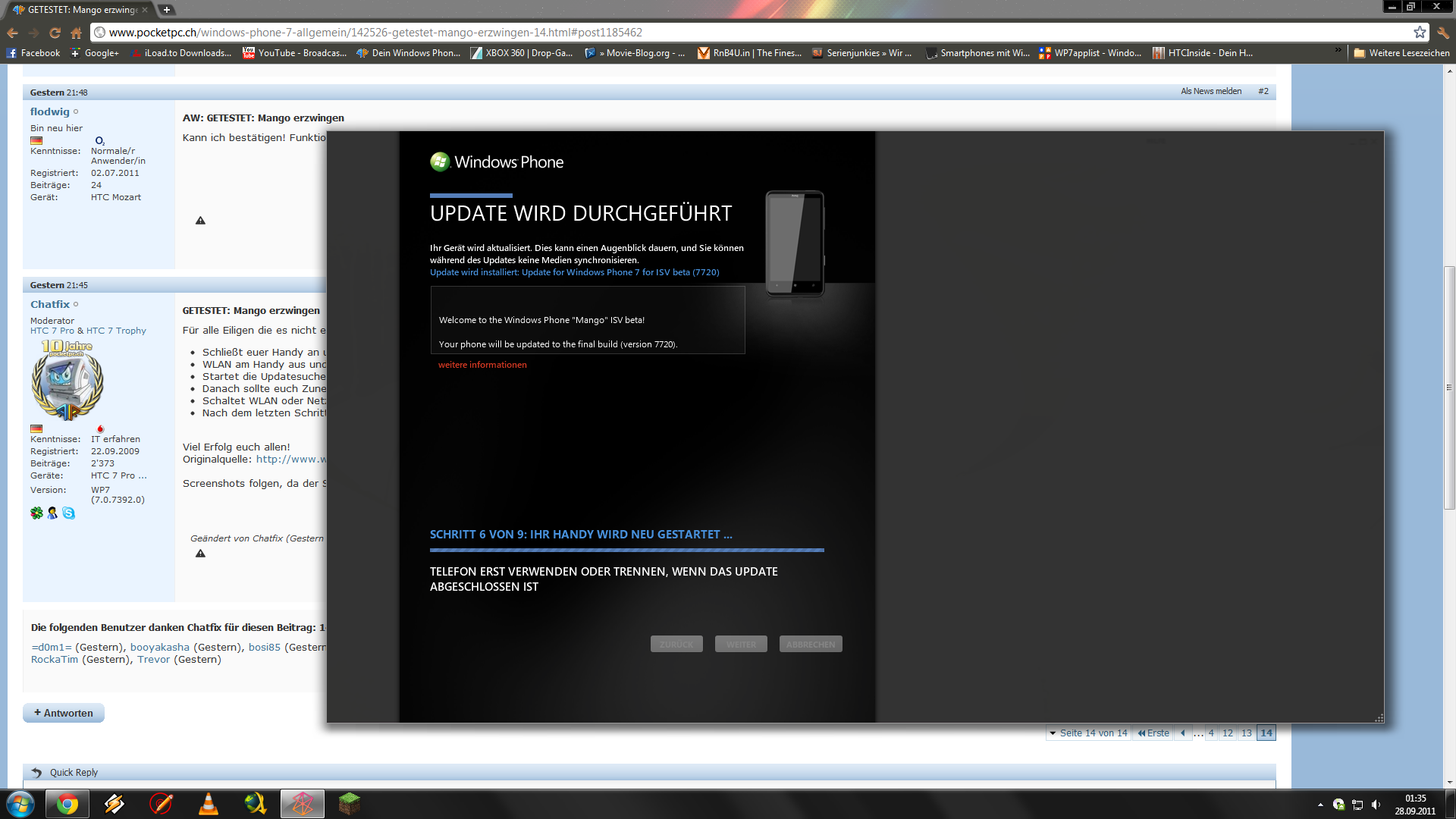Click the weitere informationen link in Zune
The height and width of the screenshot is (819, 1456).
(x=482, y=365)
